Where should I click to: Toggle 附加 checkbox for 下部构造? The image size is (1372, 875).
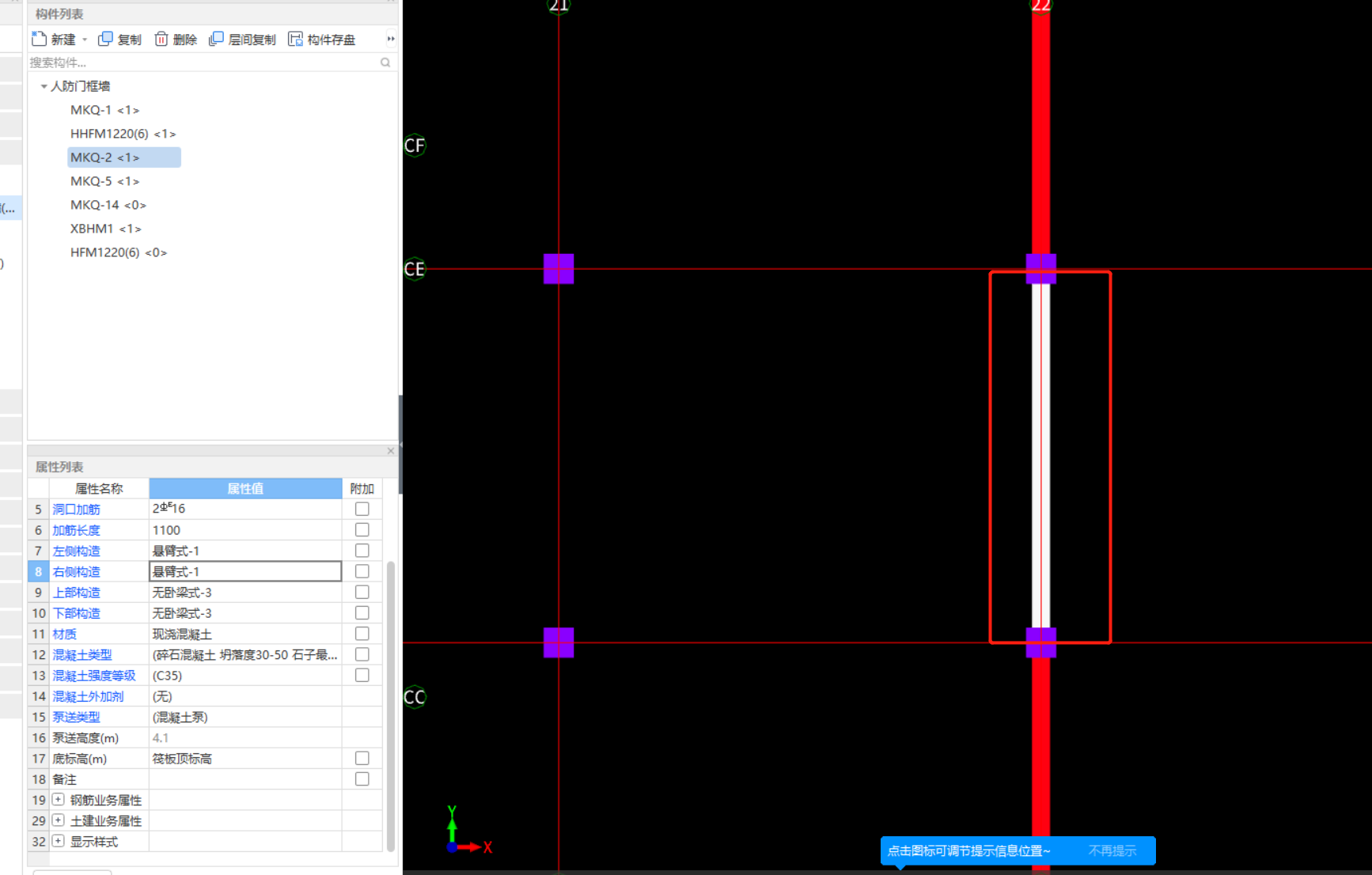[362, 612]
